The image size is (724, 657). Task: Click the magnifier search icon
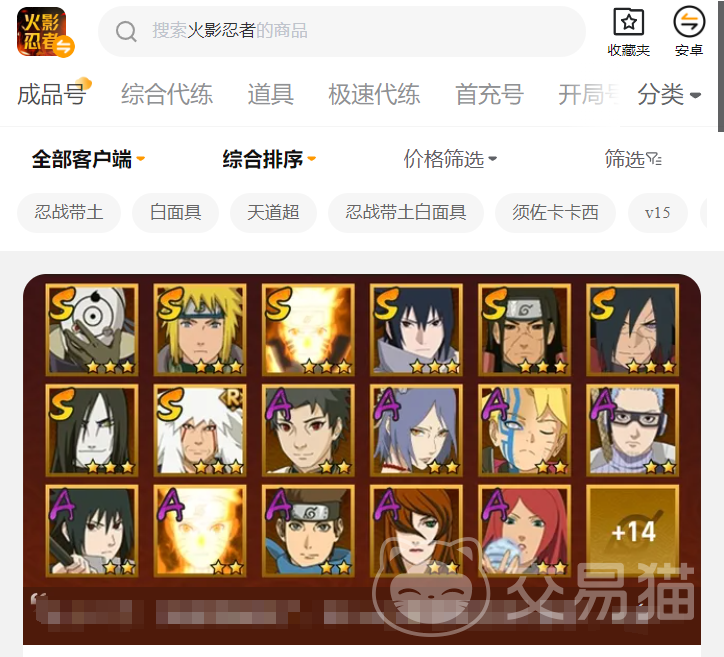point(126,31)
